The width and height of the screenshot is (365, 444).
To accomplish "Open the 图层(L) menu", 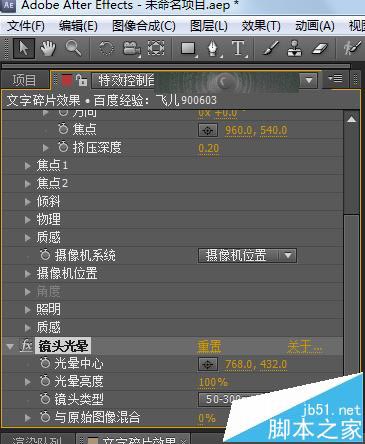I will [x=209, y=26].
